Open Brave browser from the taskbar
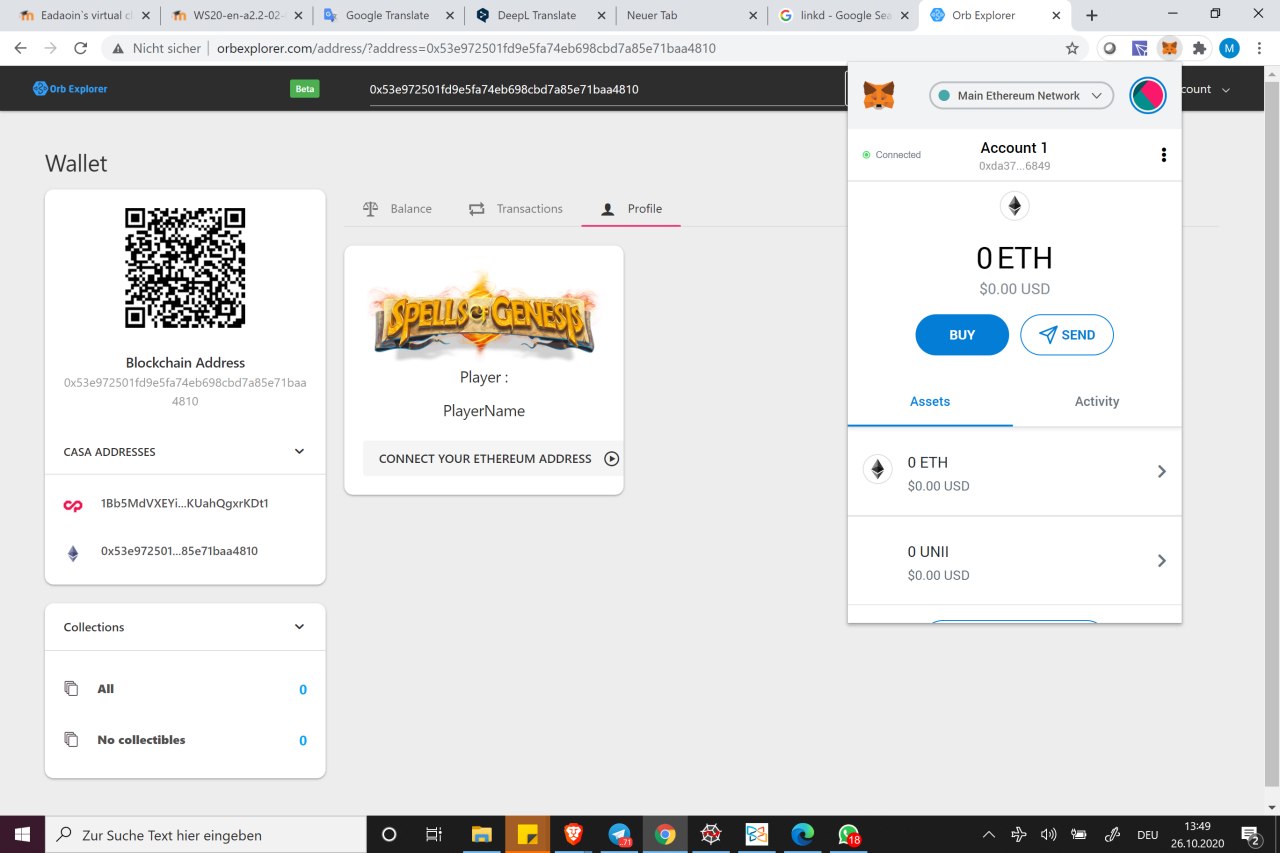 coord(574,834)
